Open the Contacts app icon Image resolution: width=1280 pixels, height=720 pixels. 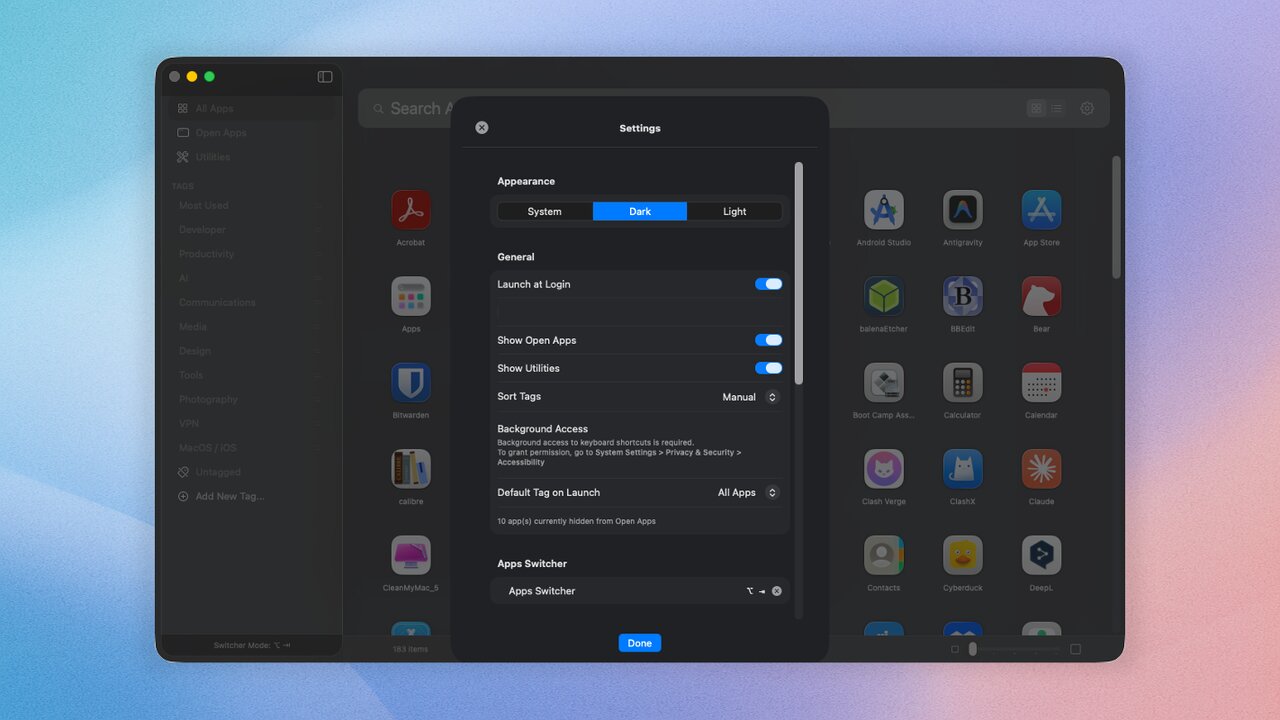tap(884, 555)
